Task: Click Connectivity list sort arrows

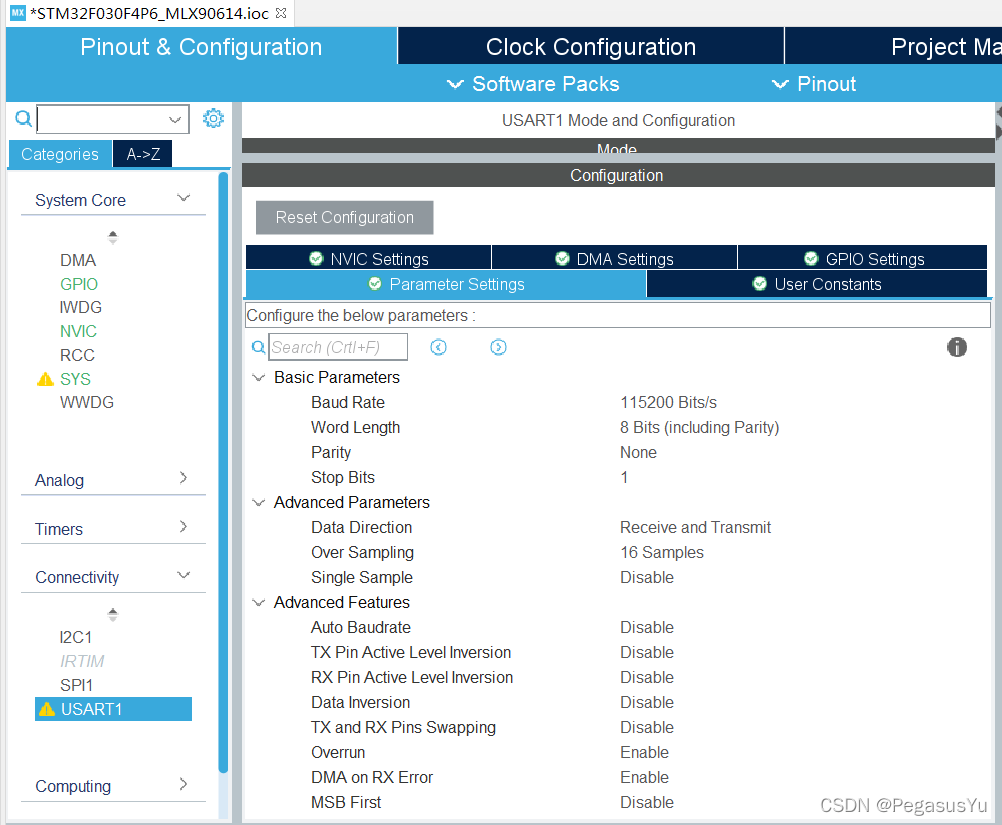Action: click(113, 615)
